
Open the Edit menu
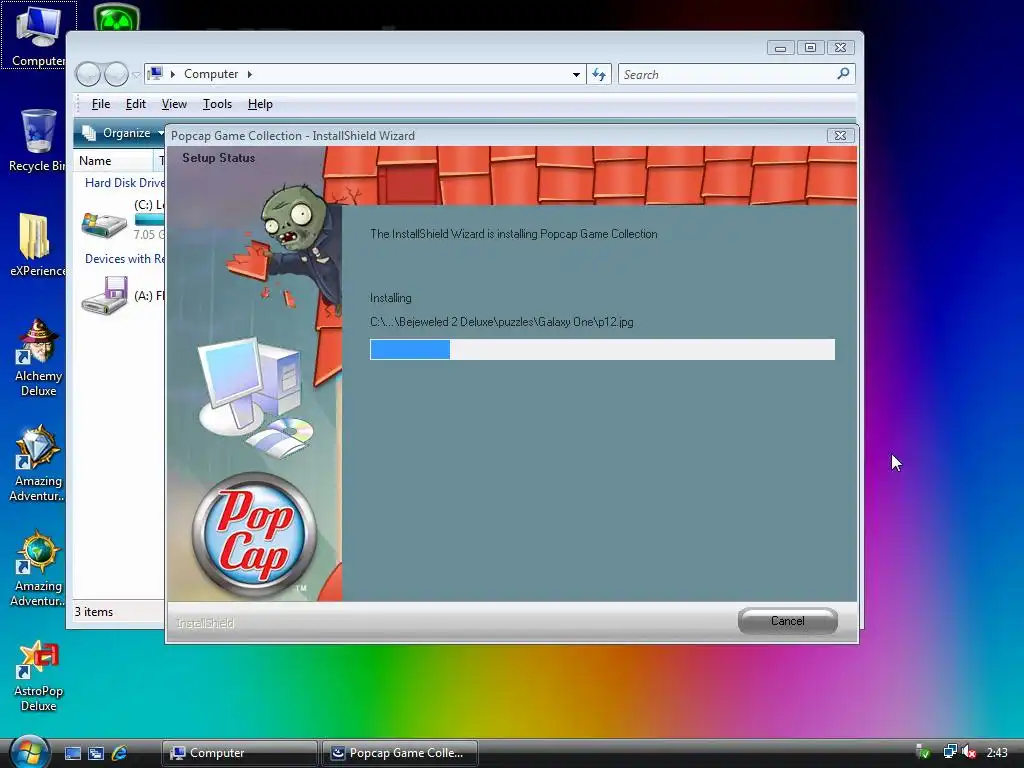(x=136, y=104)
